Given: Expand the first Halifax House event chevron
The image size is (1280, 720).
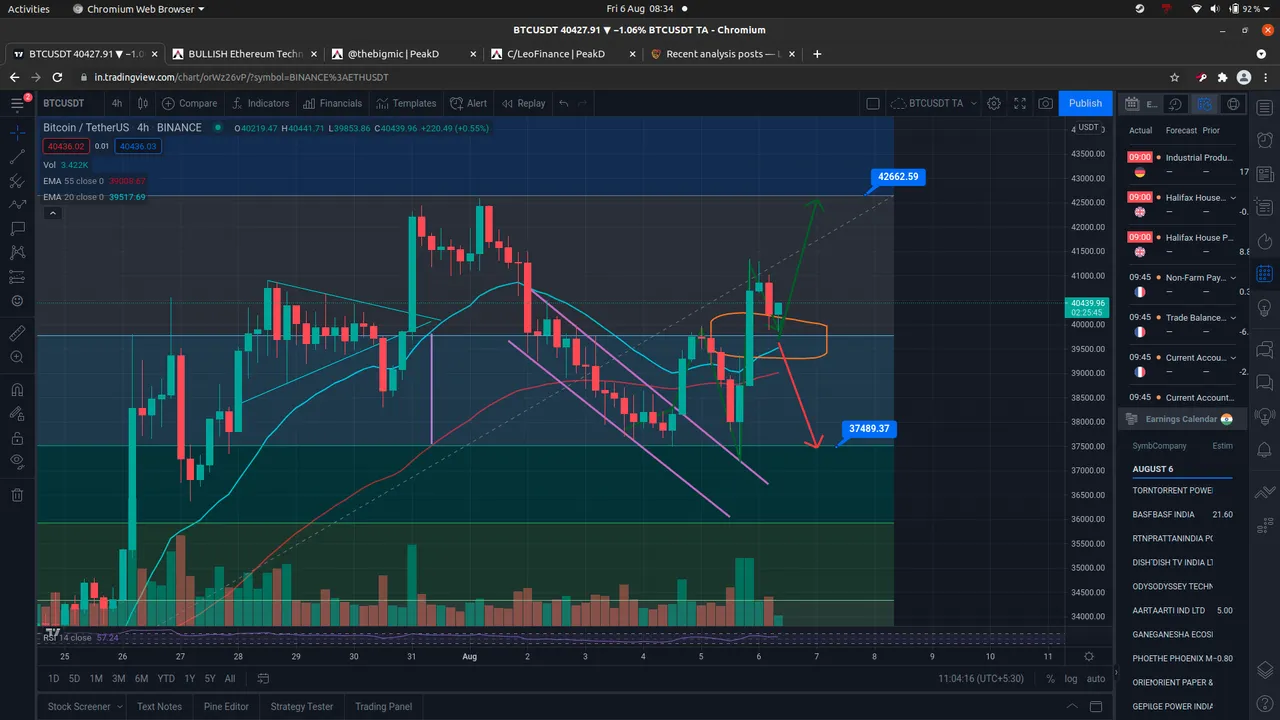Looking at the screenshot, I should 1232,198.
